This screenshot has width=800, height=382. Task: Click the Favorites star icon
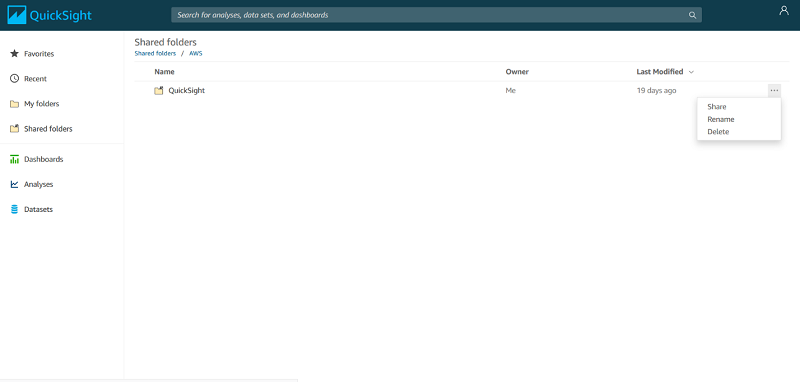point(14,54)
